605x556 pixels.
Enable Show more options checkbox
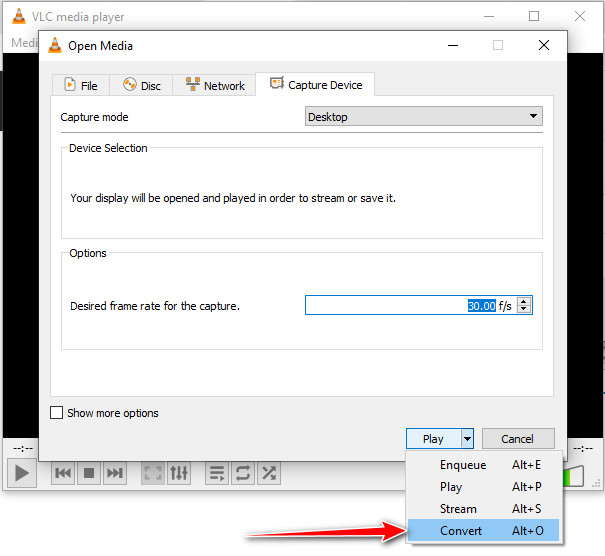pos(56,412)
